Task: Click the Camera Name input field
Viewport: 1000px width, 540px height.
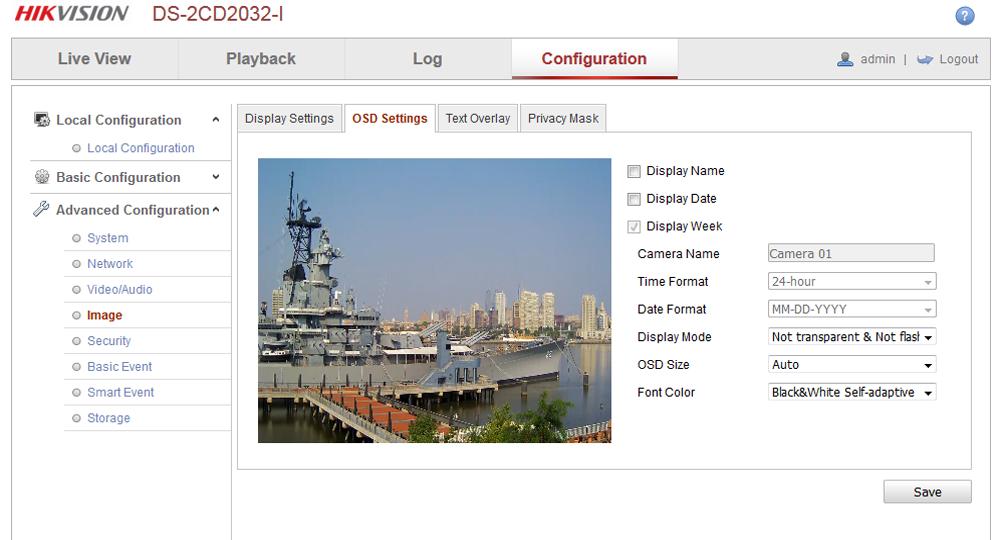Action: (x=851, y=253)
